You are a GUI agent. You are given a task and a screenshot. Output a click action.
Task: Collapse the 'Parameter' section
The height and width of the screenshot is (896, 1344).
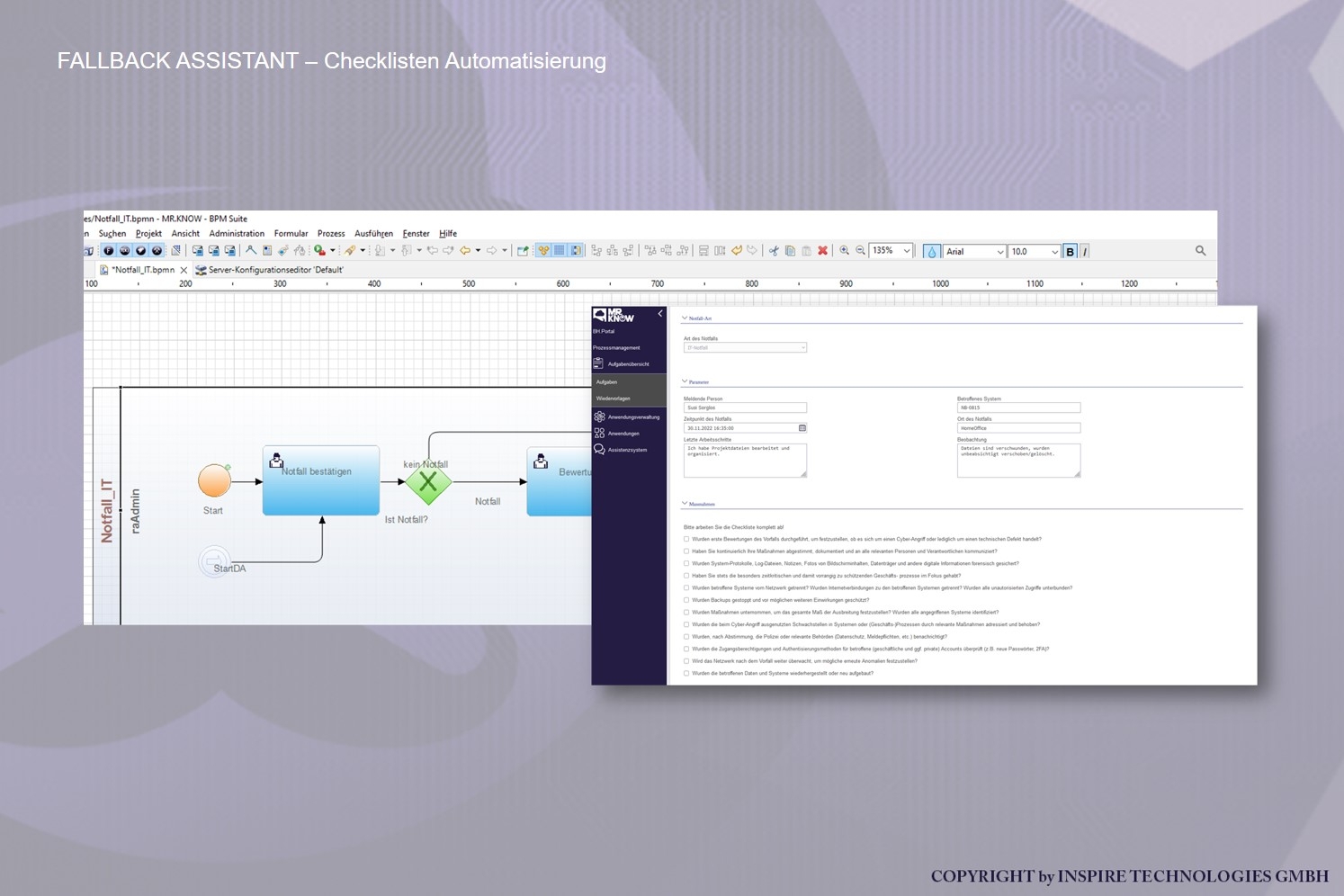point(685,381)
